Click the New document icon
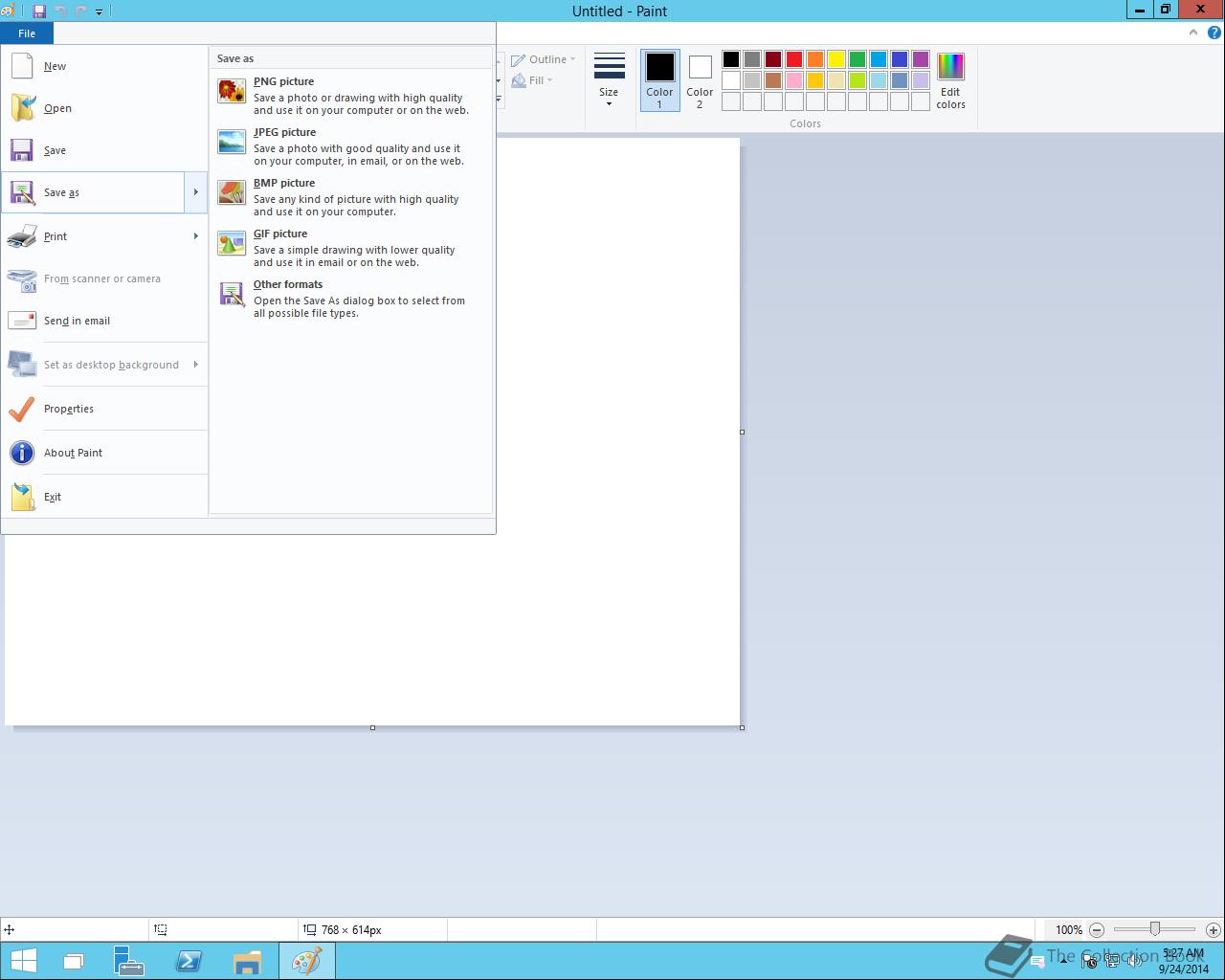Viewport: 1225px width, 980px height. point(22,66)
